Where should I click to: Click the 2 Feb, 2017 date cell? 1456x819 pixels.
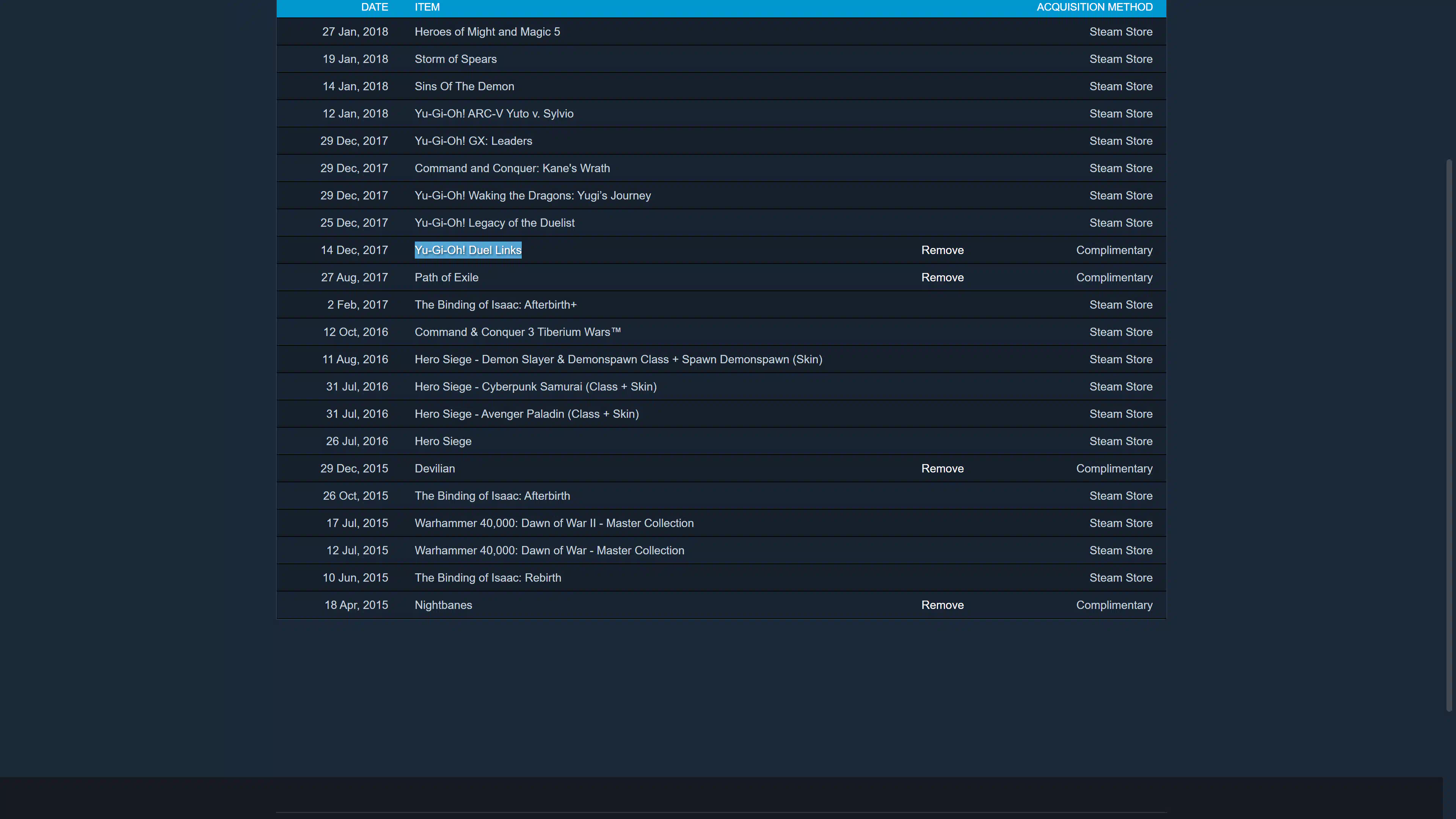pos(357,304)
